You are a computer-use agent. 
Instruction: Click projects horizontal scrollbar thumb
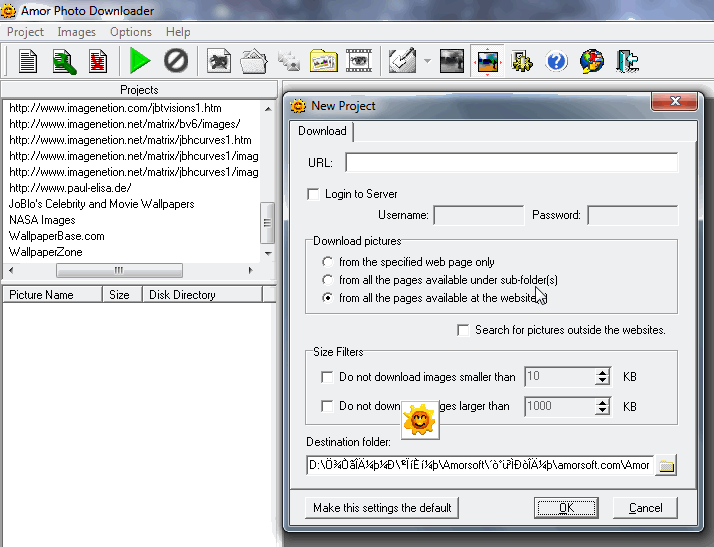119,271
